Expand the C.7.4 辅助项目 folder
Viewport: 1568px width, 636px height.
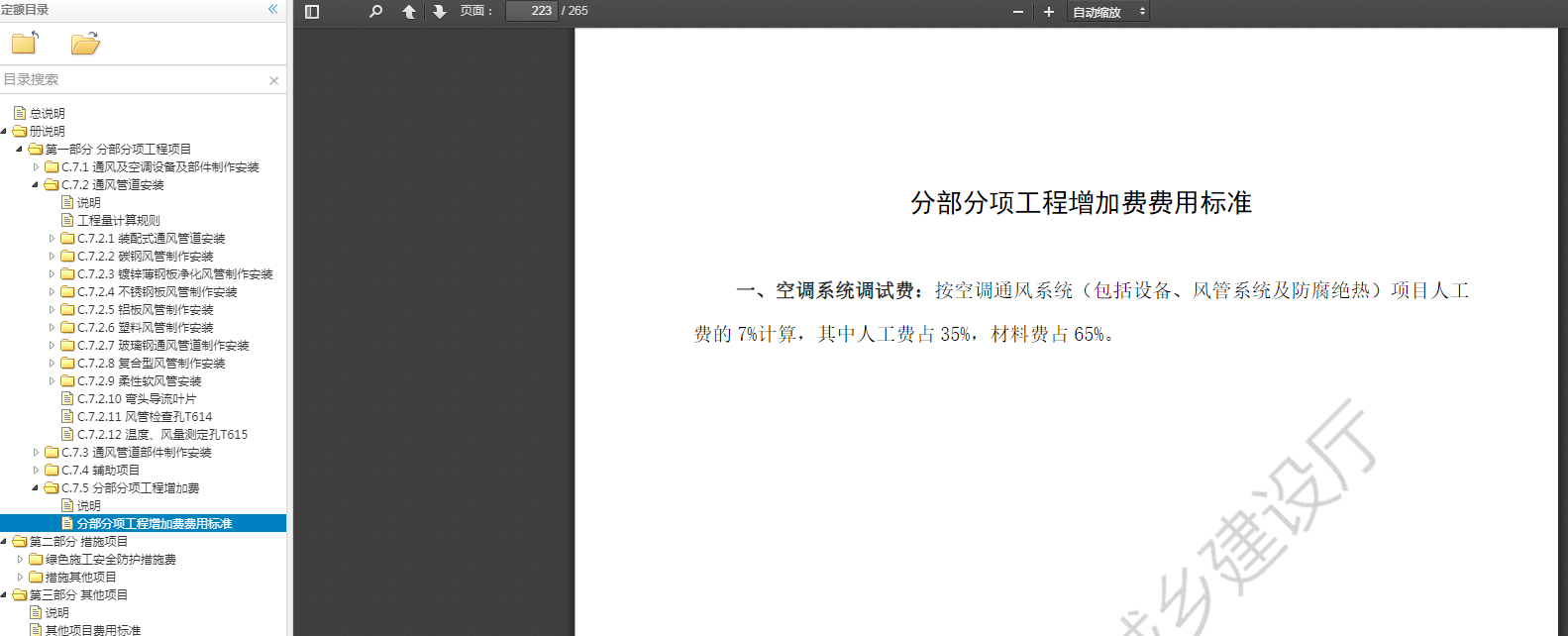click(x=36, y=470)
